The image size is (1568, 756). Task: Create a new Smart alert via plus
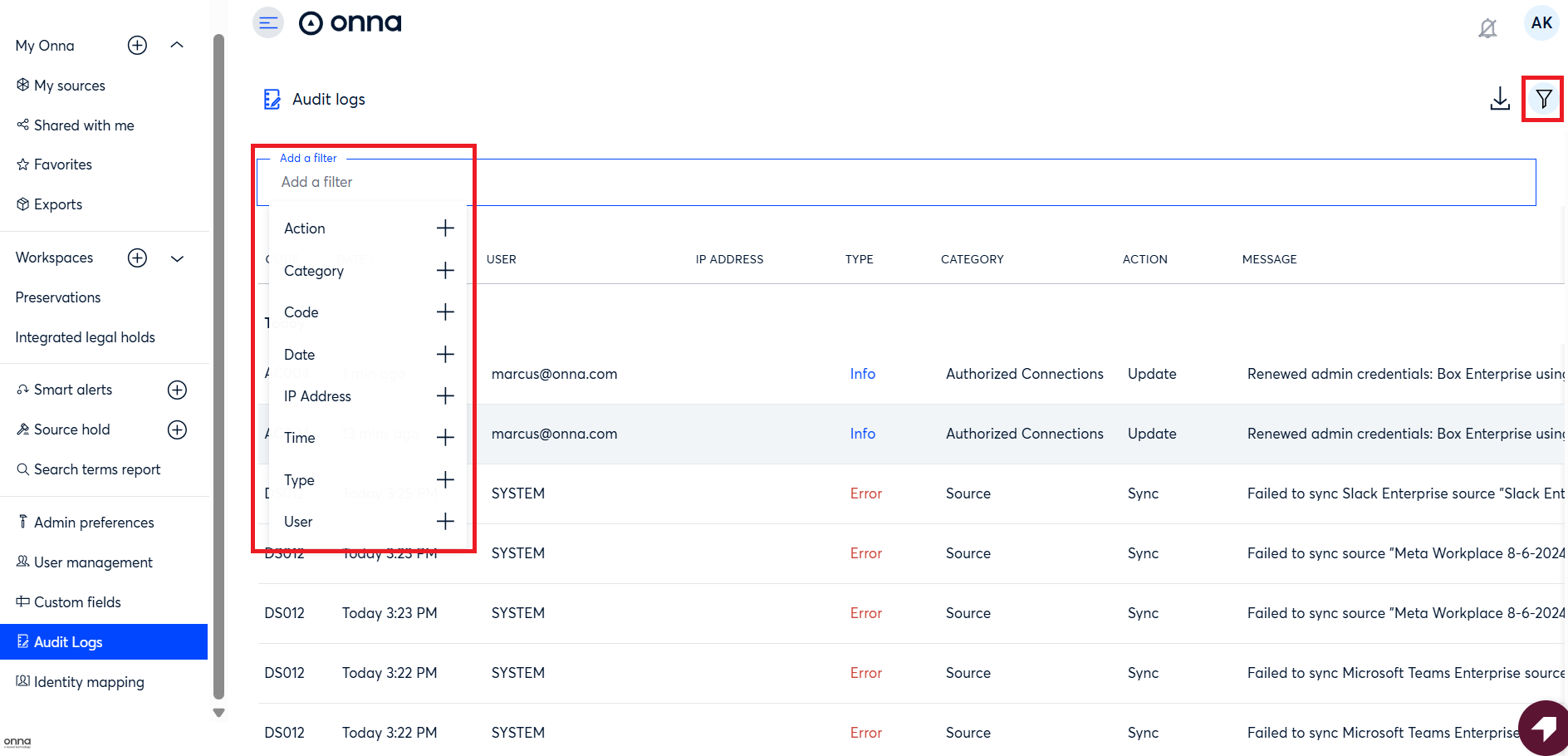pos(177,390)
